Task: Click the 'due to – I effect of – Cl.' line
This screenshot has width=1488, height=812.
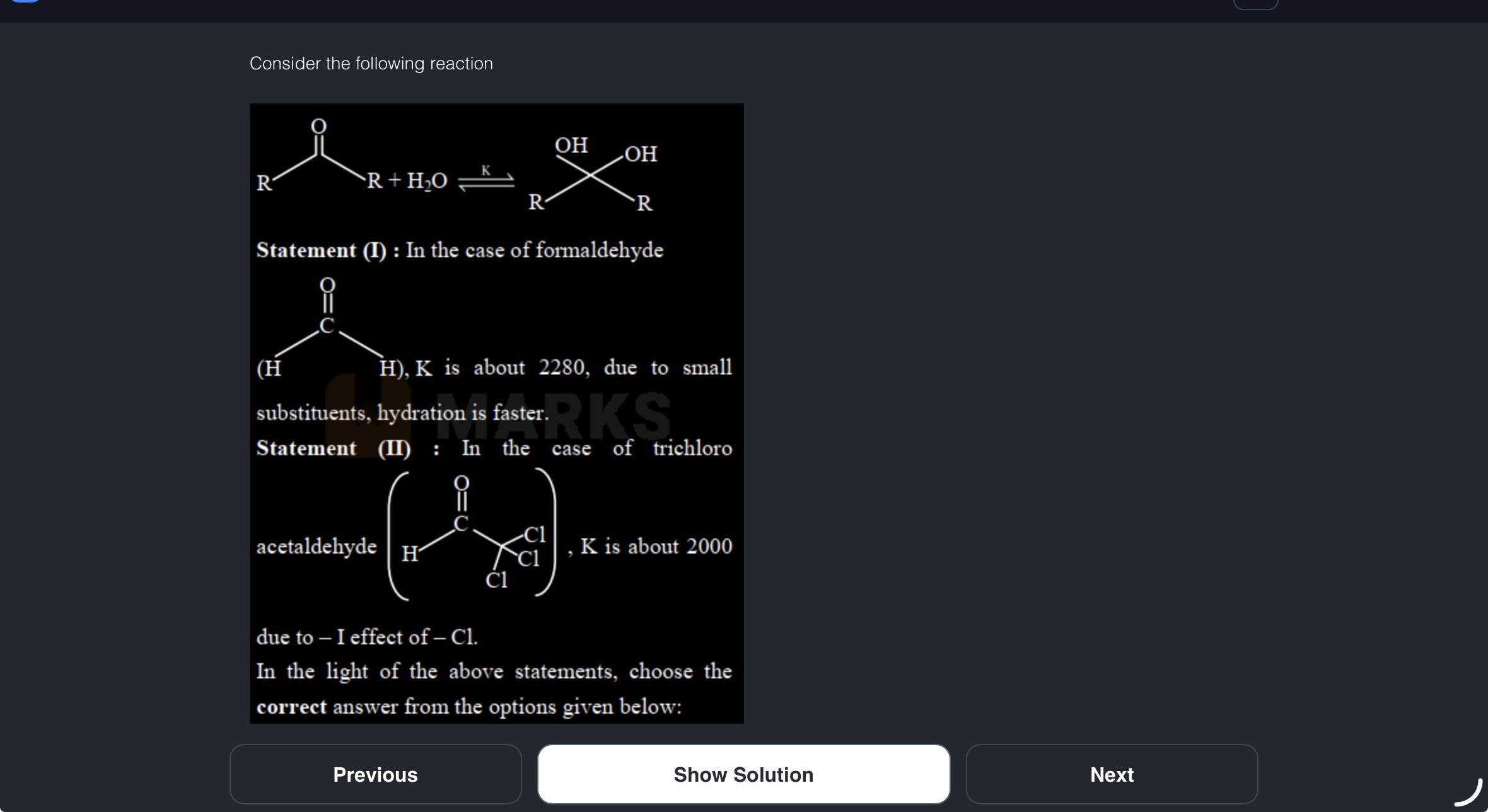Action: pyautogui.click(x=367, y=637)
